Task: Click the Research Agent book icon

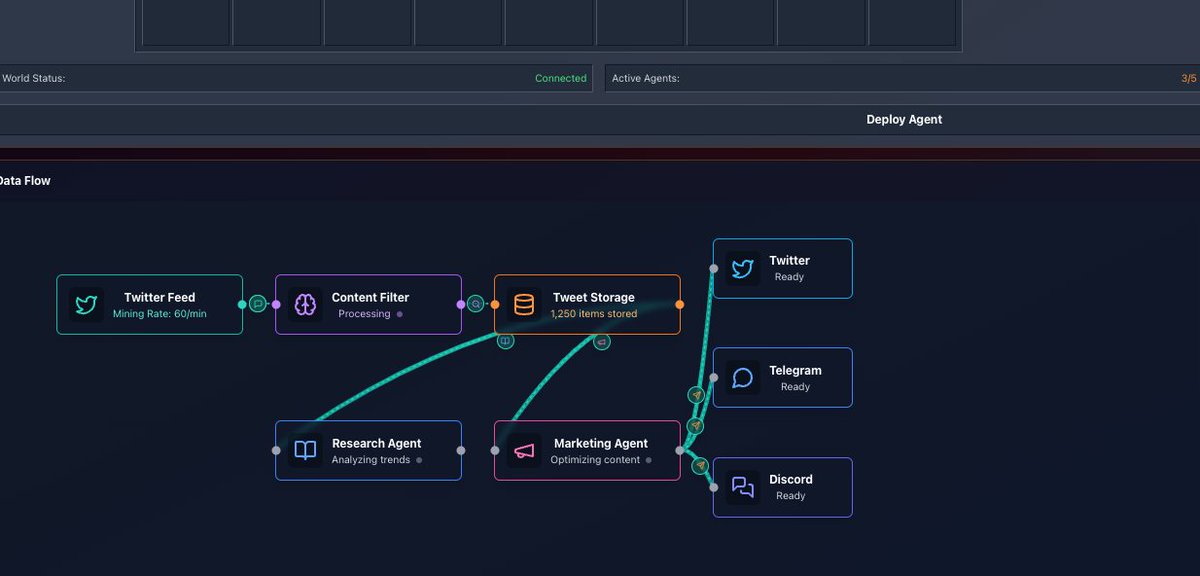Action: 305,451
